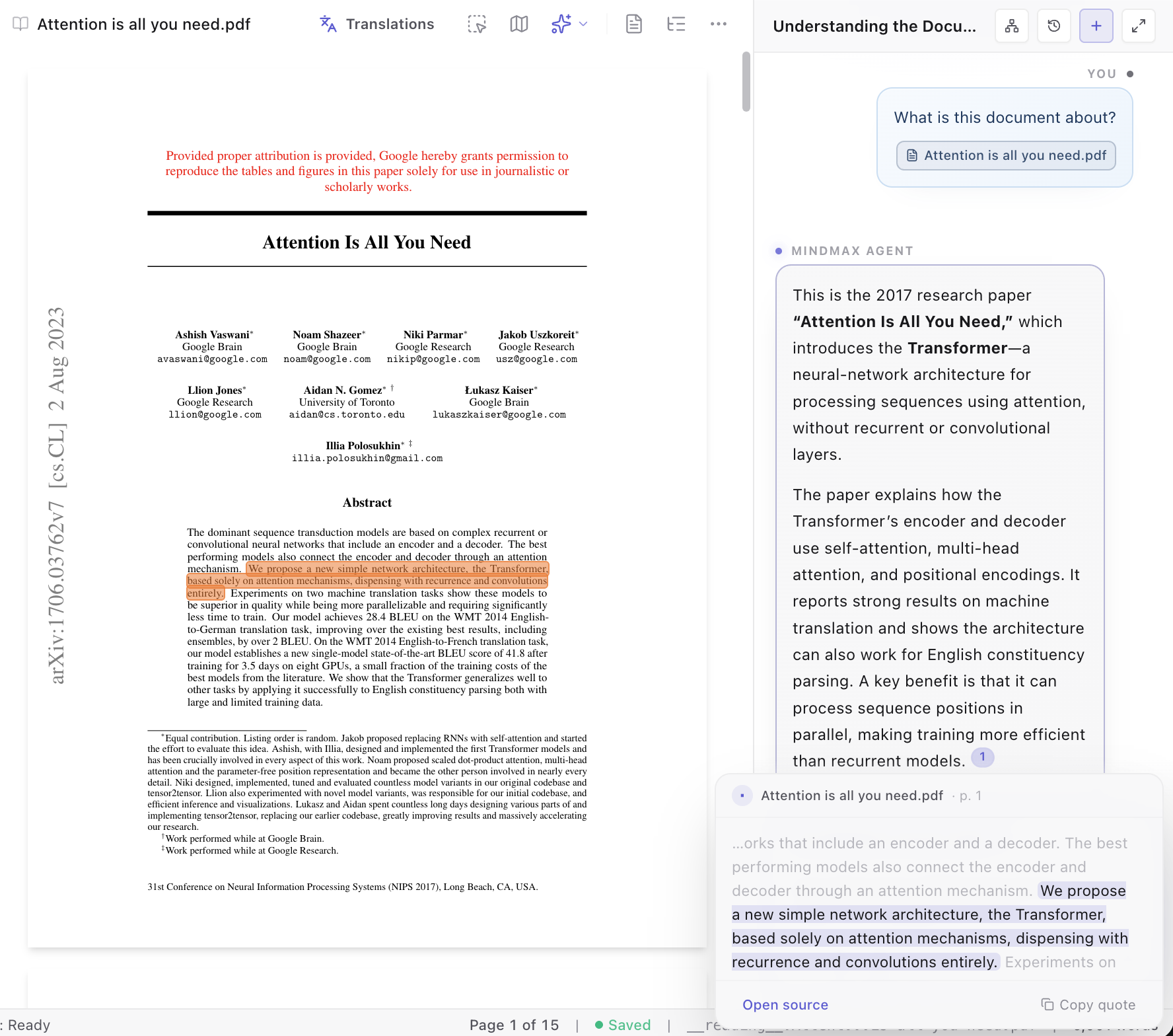
Task: Click citation badge number 1
Action: (x=982, y=757)
